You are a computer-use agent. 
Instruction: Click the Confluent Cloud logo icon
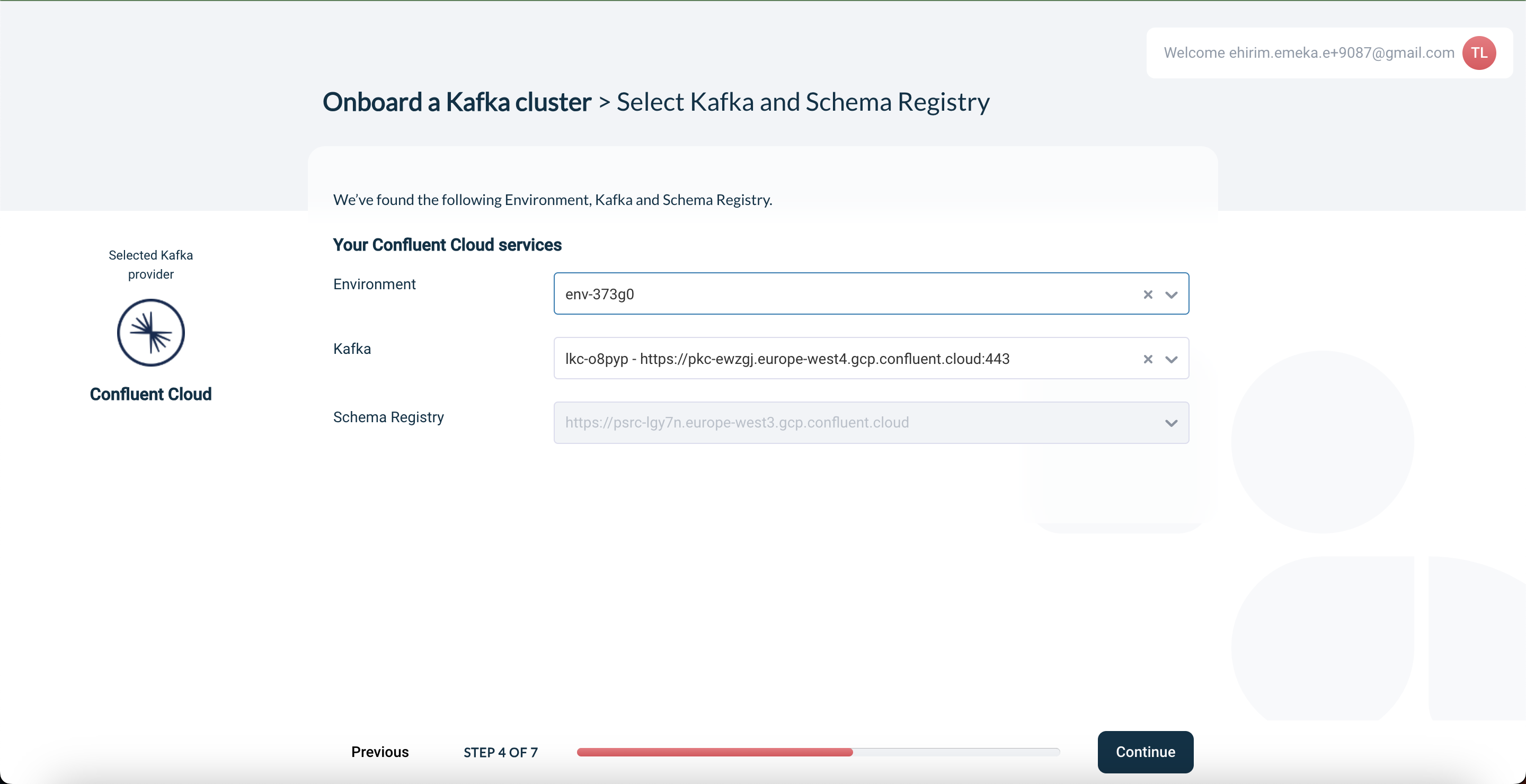coord(150,332)
